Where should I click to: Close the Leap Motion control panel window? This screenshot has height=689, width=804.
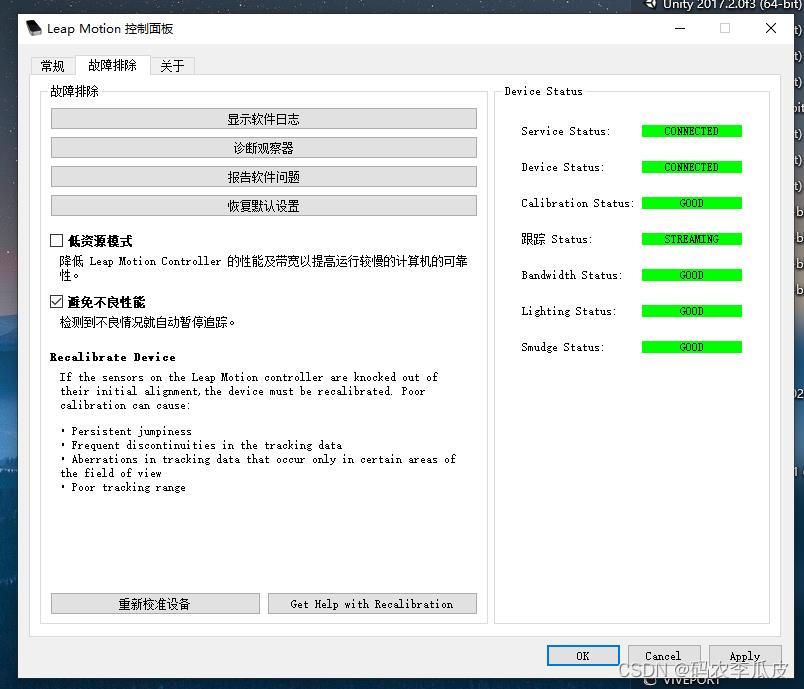[771, 28]
